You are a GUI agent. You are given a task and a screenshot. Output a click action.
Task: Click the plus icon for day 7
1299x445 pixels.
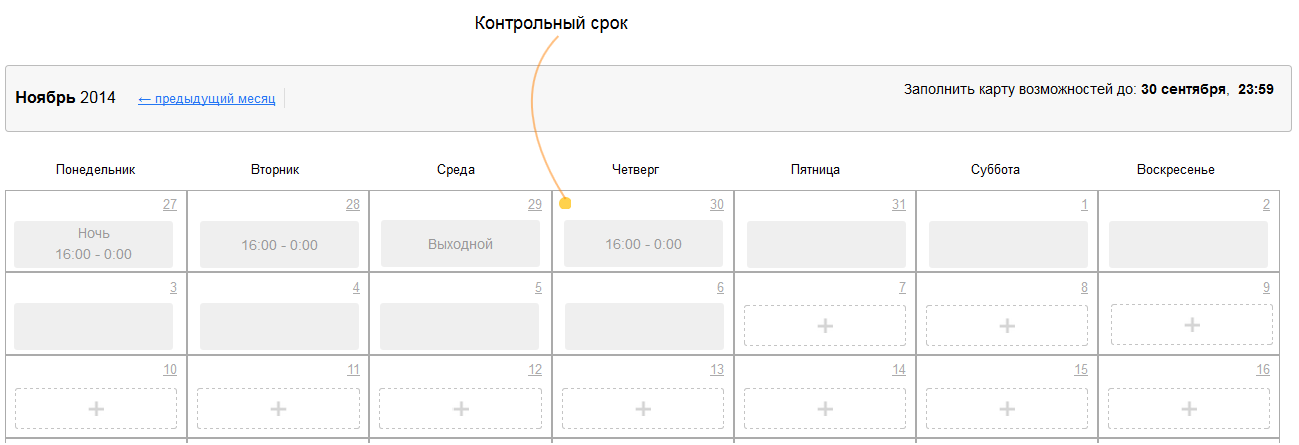coord(825,326)
